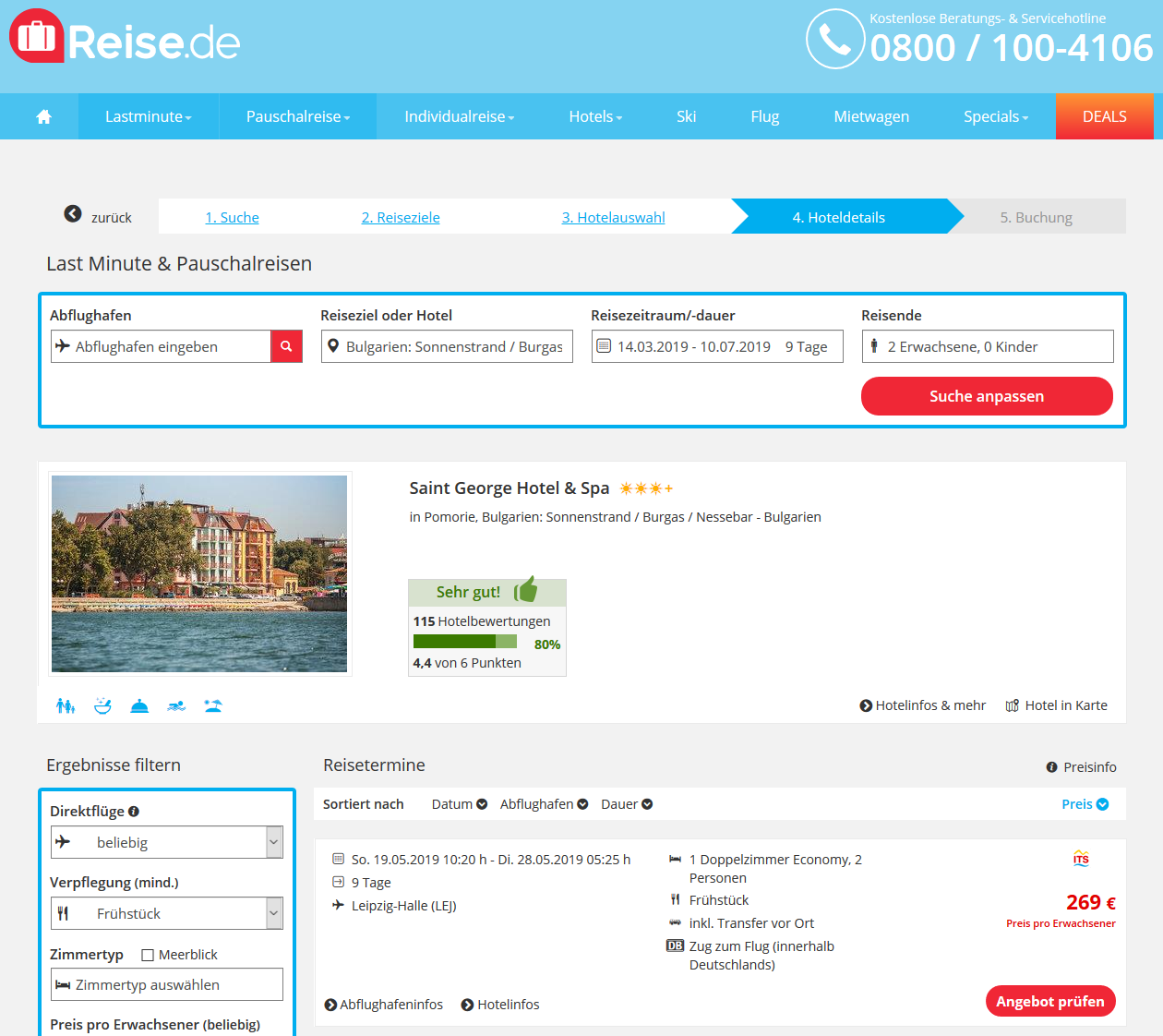
Task: Click the back arrow icon next to zurück
Action: (x=73, y=214)
